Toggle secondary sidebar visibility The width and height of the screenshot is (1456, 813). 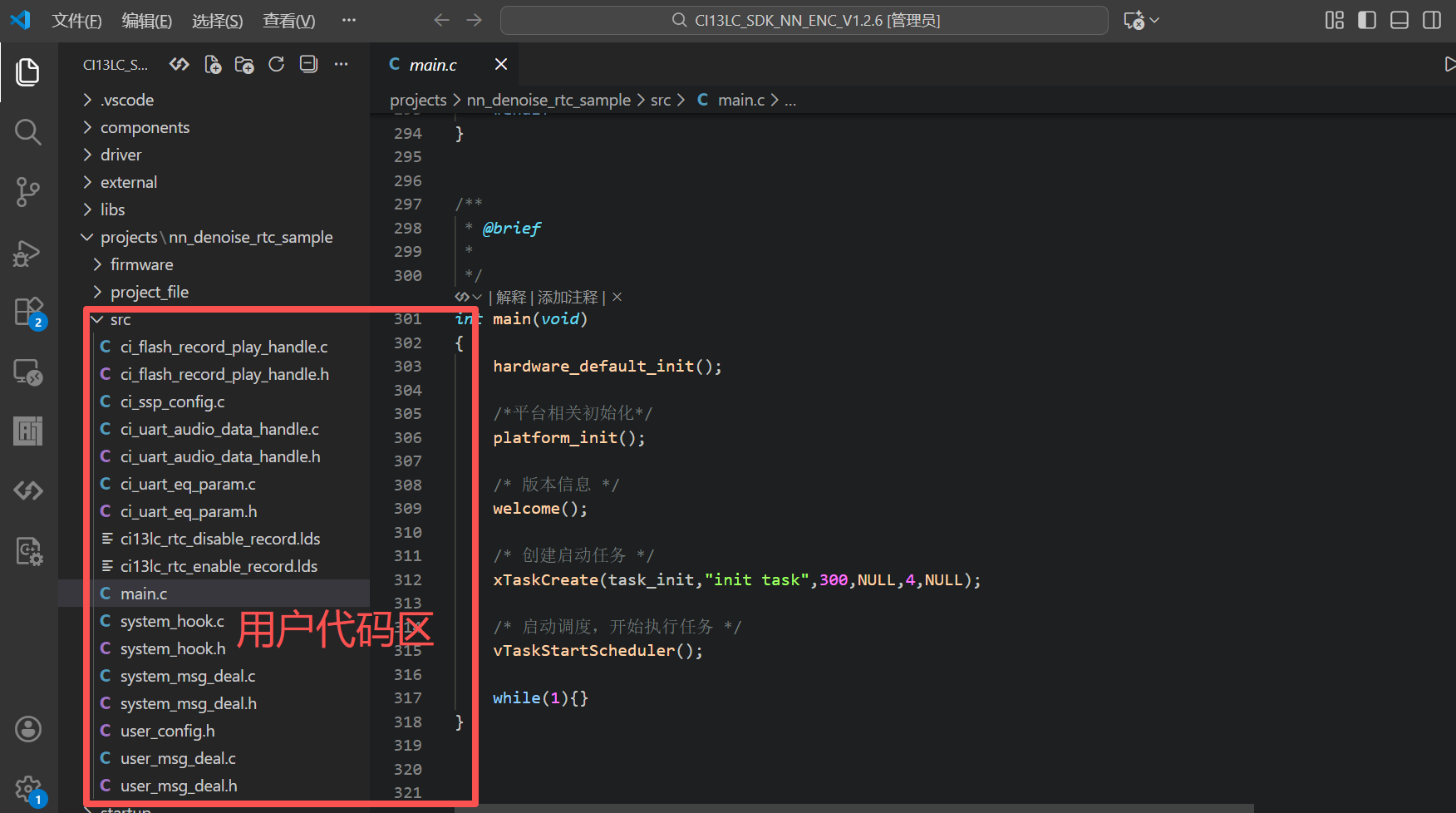point(1432,21)
